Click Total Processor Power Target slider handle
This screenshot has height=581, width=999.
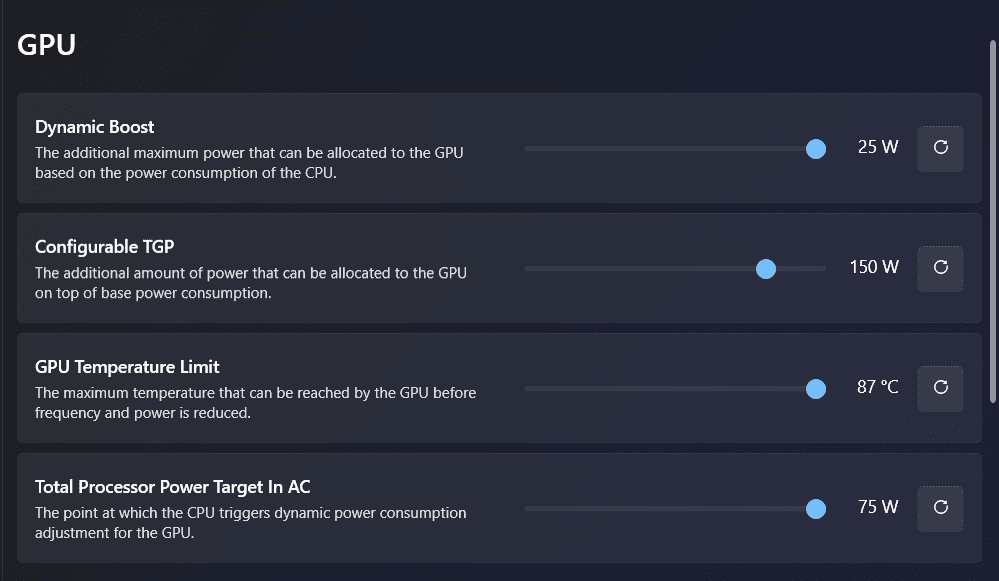(x=816, y=509)
